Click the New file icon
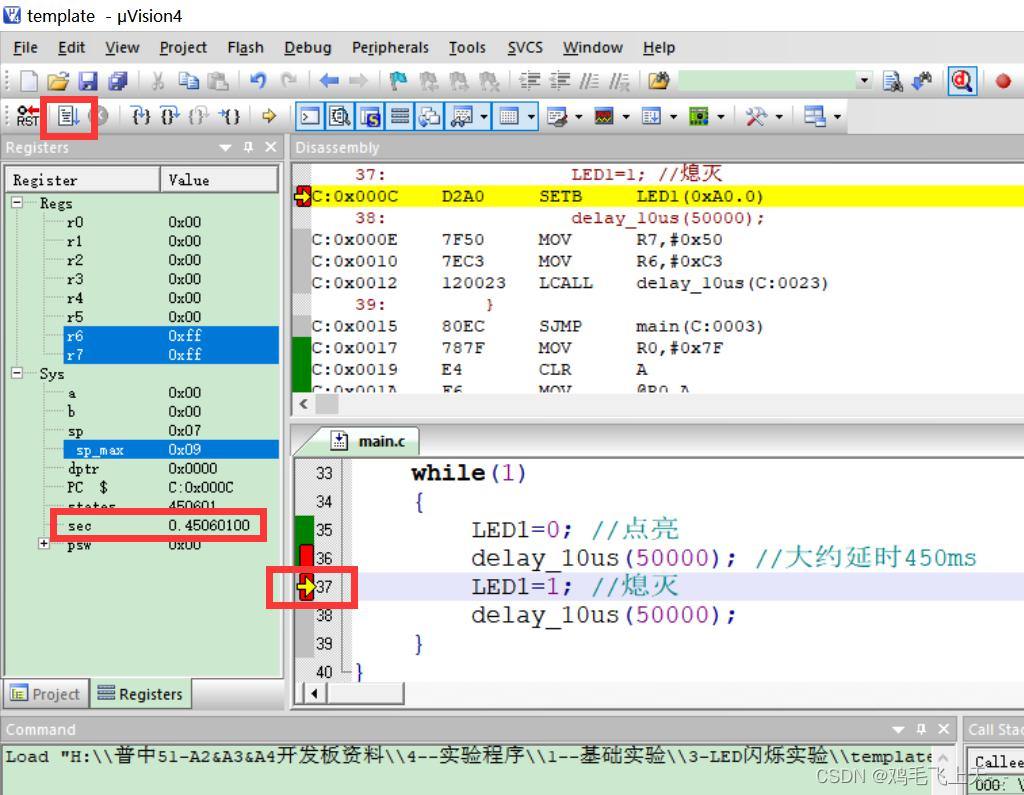1024x795 pixels. pos(29,81)
